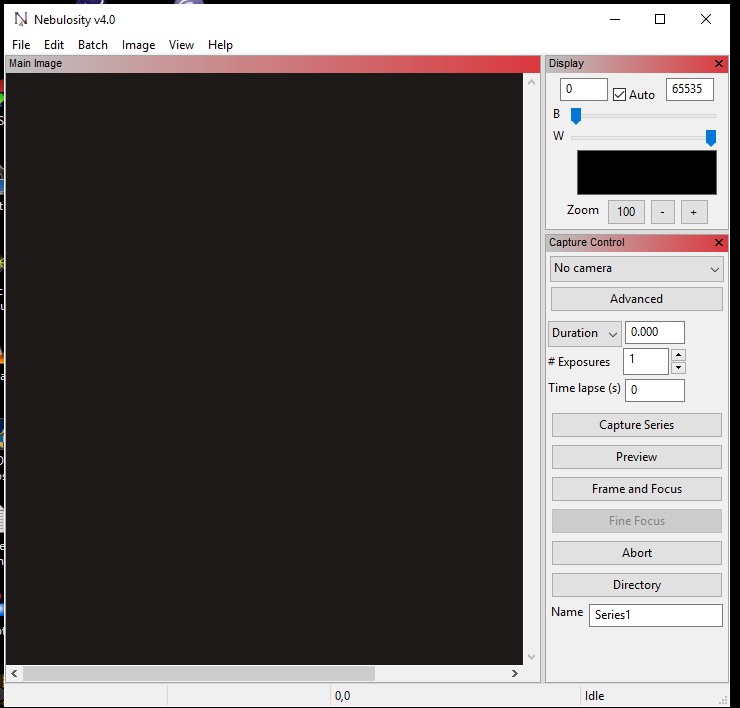Viewport: 740px width, 708px height.
Task: Click the duration value field 0.000
Action: click(654, 332)
